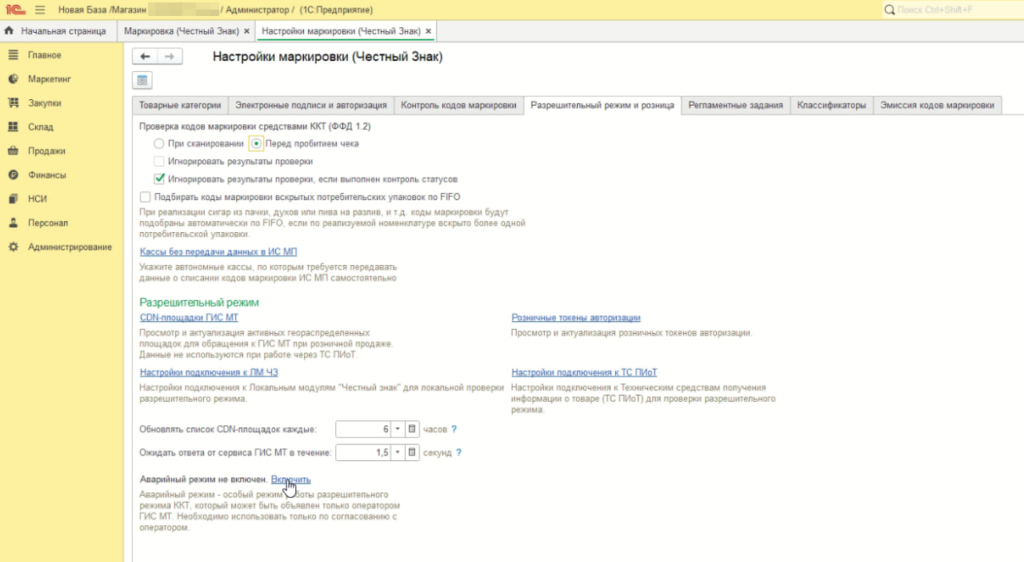
Task: Toggle Игнорировать результаты проверки checkbox
Action: (159, 161)
